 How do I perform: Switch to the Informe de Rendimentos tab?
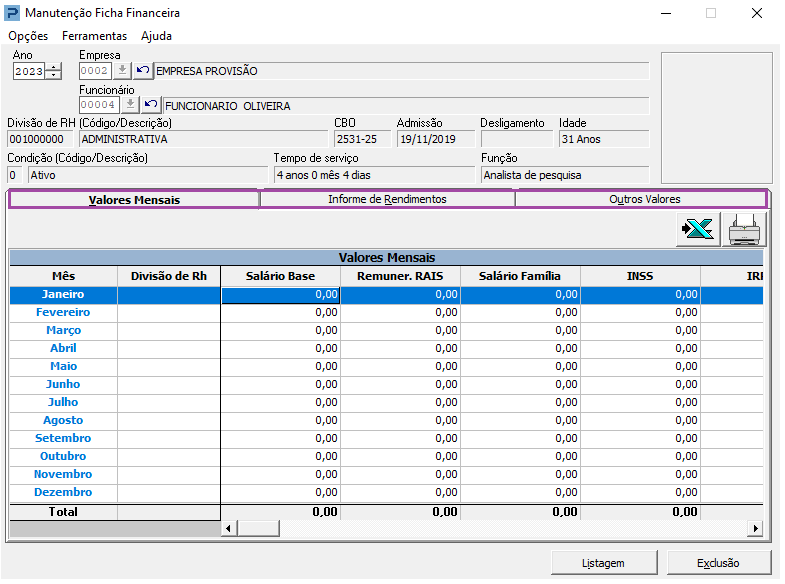tap(387, 199)
